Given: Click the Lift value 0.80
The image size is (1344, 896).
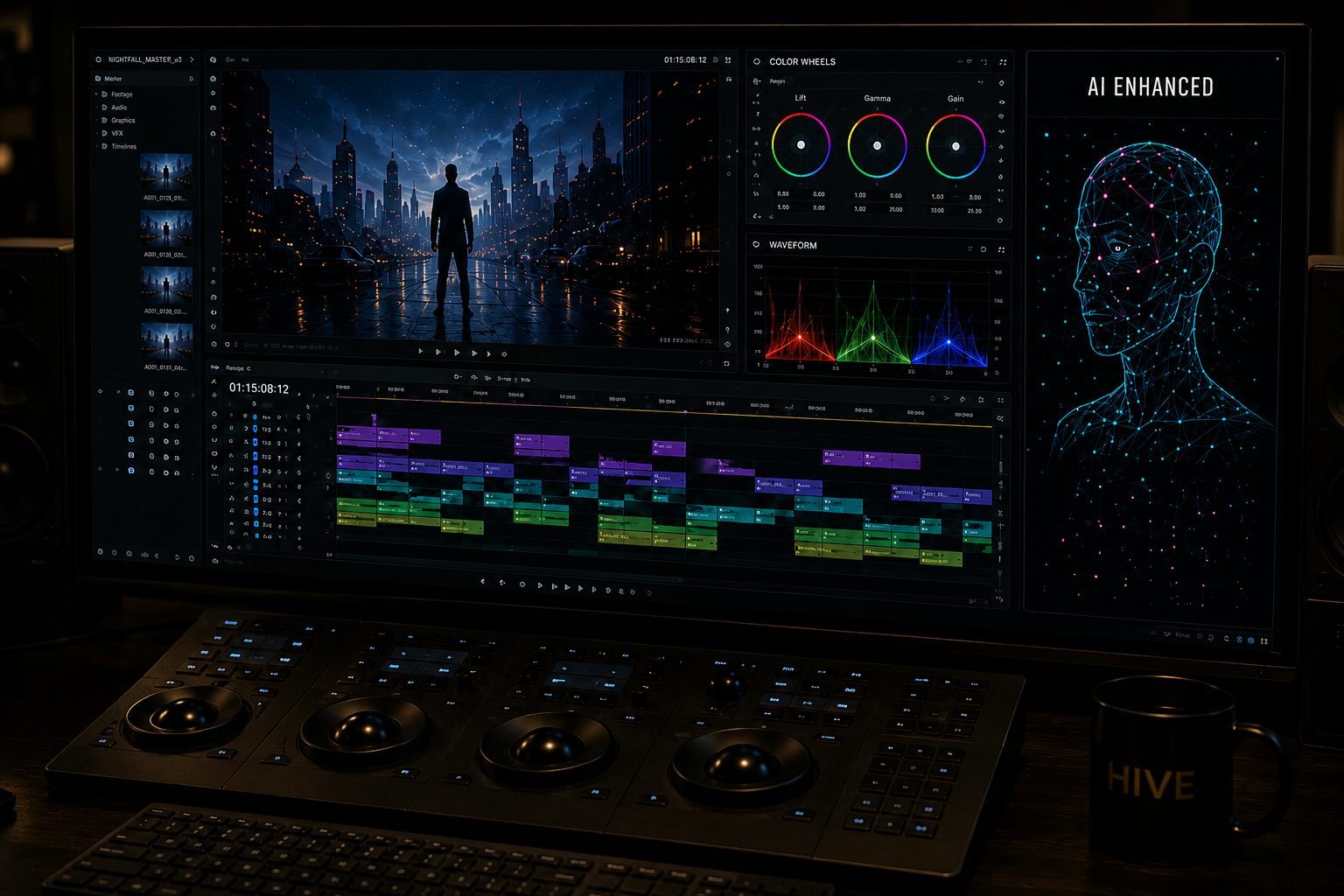Looking at the screenshot, I should [x=783, y=194].
